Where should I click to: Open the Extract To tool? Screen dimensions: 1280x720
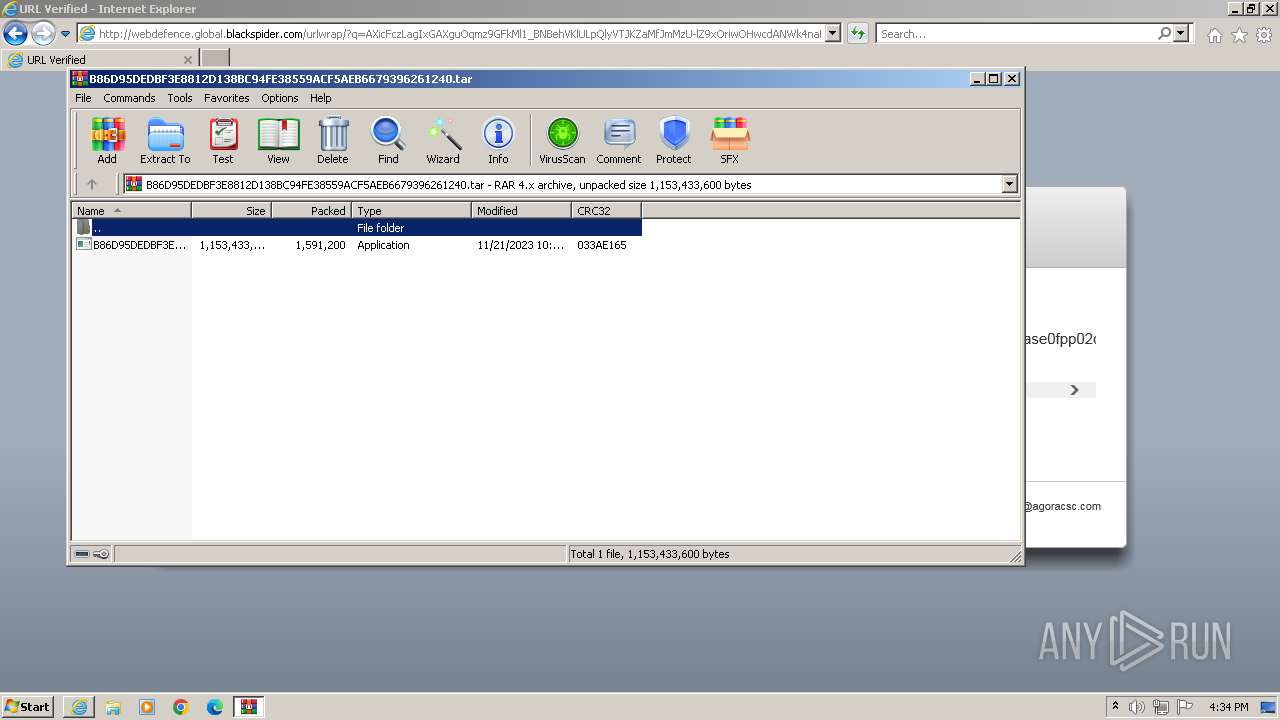point(165,141)
